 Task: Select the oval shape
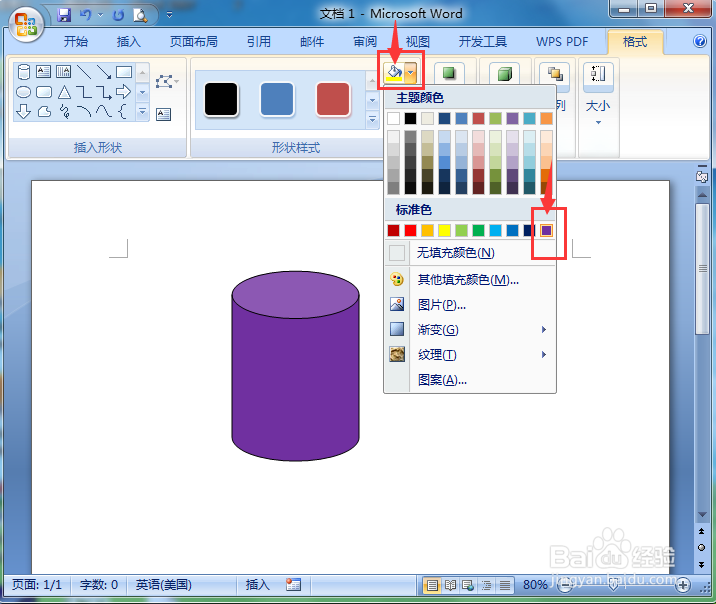coord(24,92)
